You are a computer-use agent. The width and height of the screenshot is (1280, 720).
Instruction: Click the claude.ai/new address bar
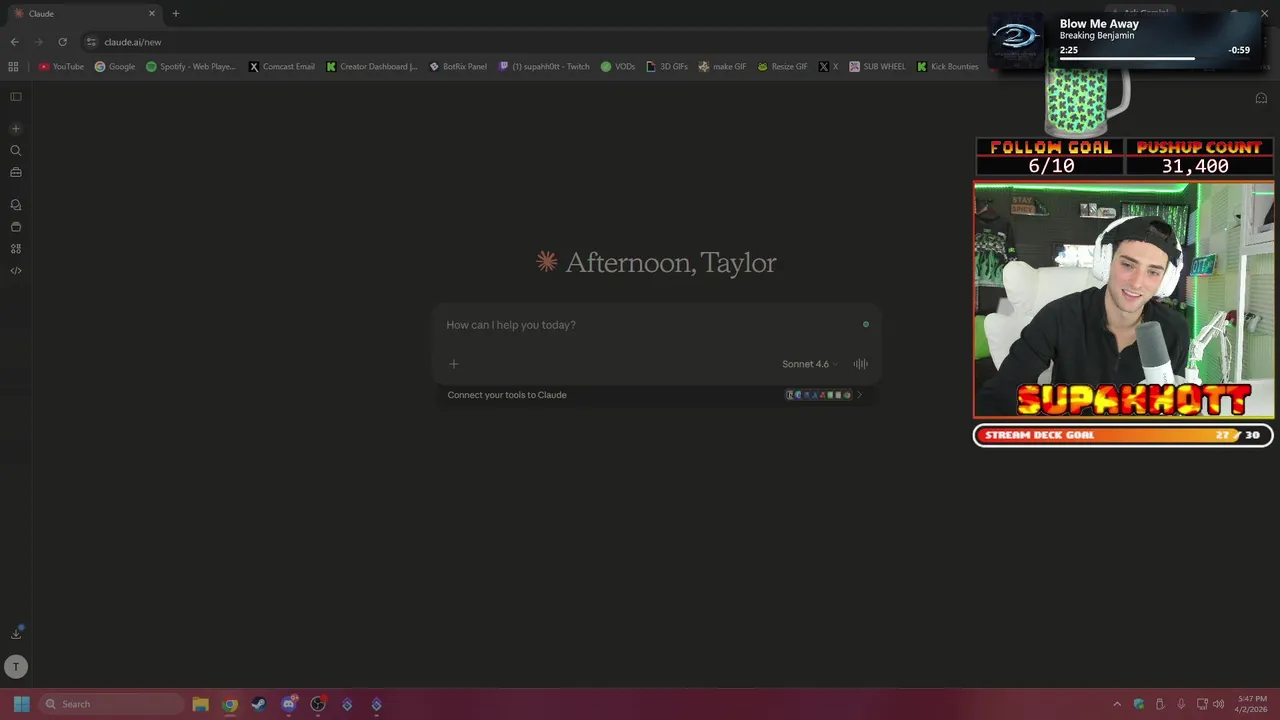pos(530,42)
